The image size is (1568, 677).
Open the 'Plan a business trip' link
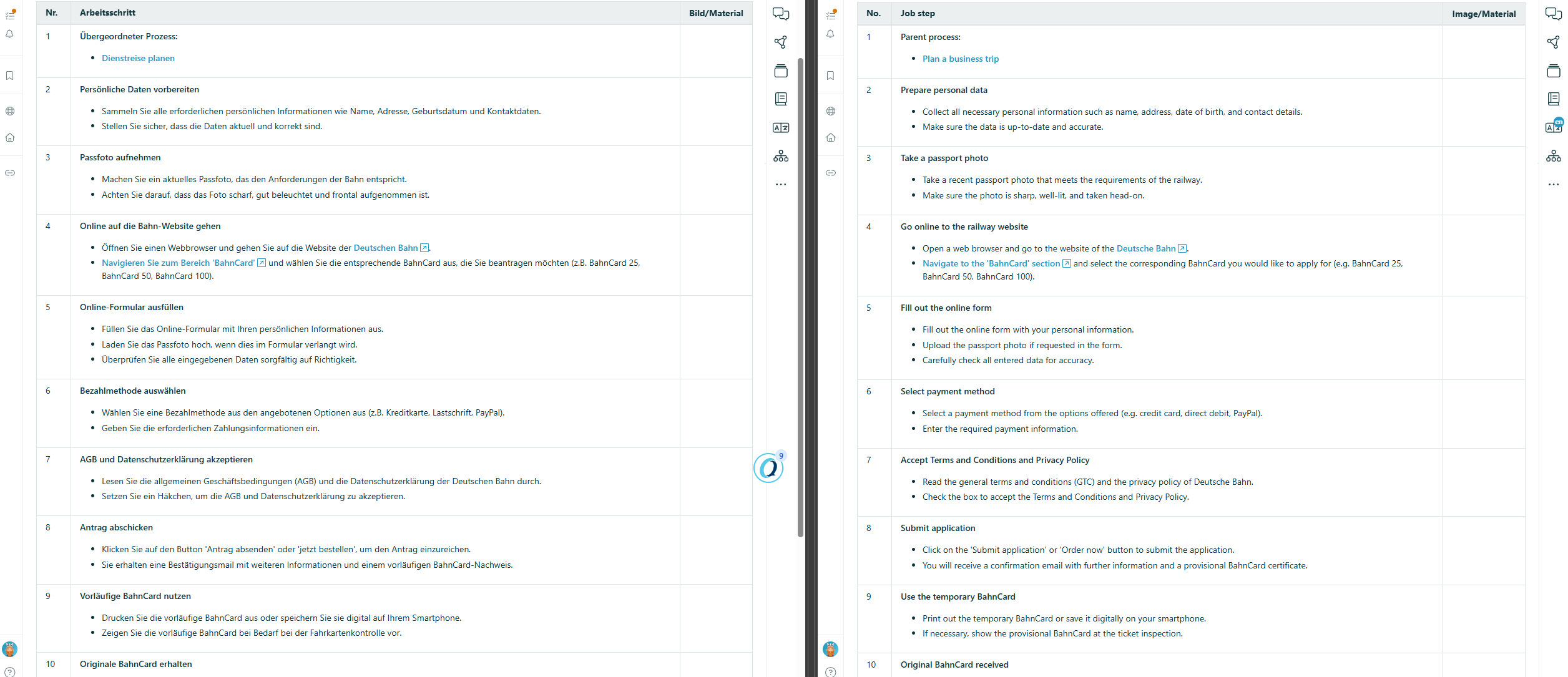[961, 59]
